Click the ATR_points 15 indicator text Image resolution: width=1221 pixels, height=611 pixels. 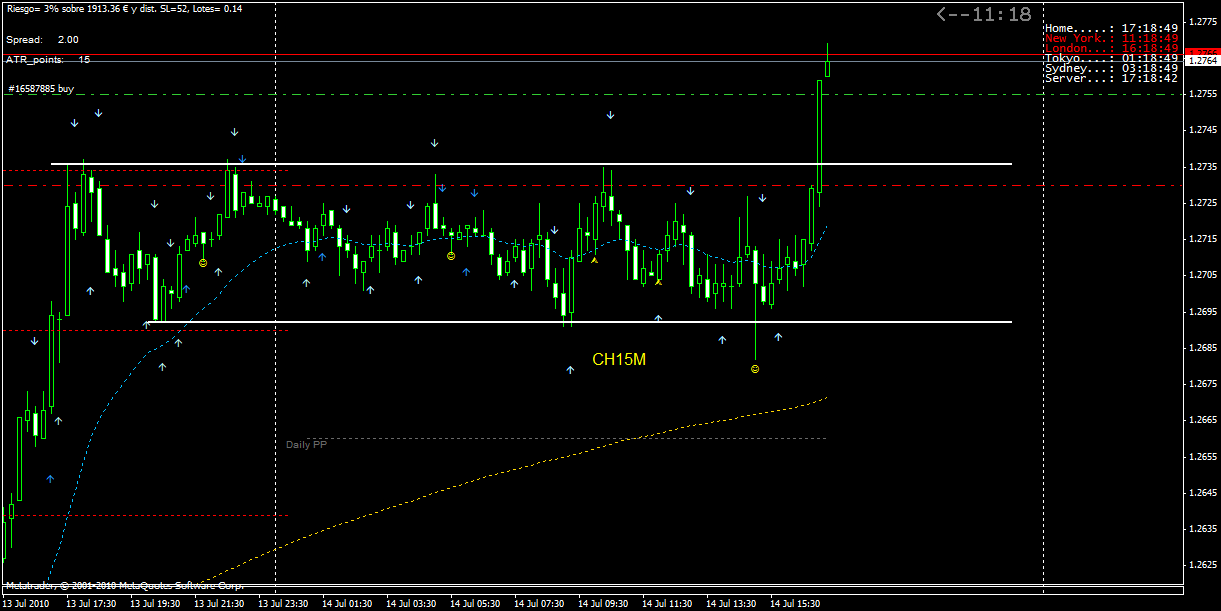pyautogui.click(x=48, y=60)
